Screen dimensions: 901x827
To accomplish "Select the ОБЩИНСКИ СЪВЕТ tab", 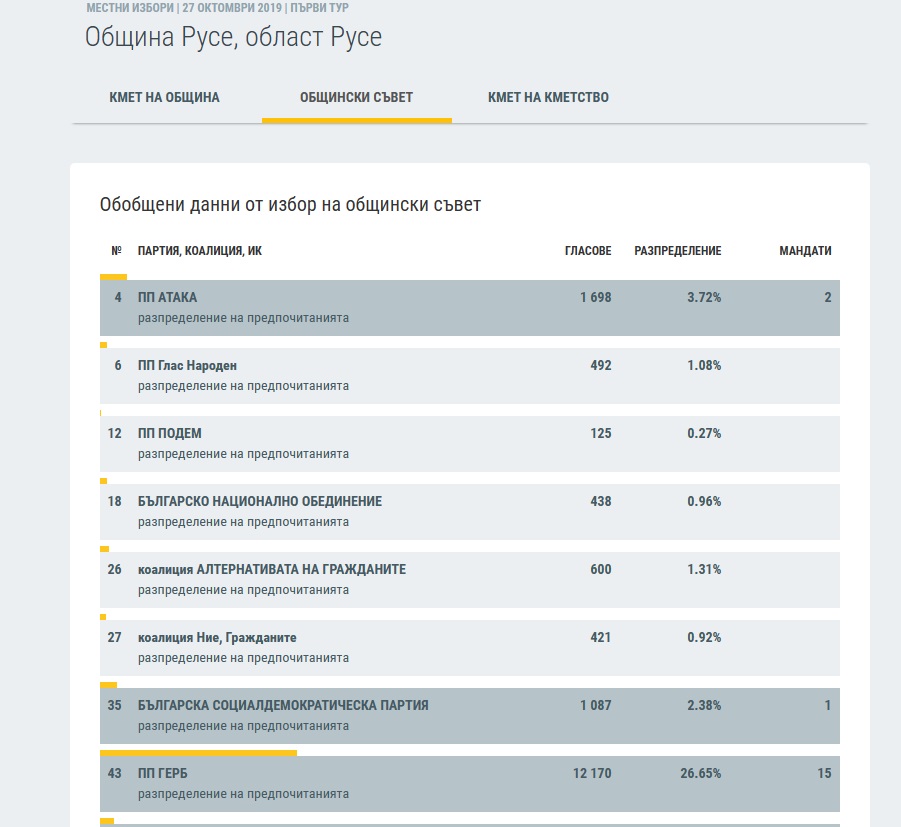I will pos(356,98).
